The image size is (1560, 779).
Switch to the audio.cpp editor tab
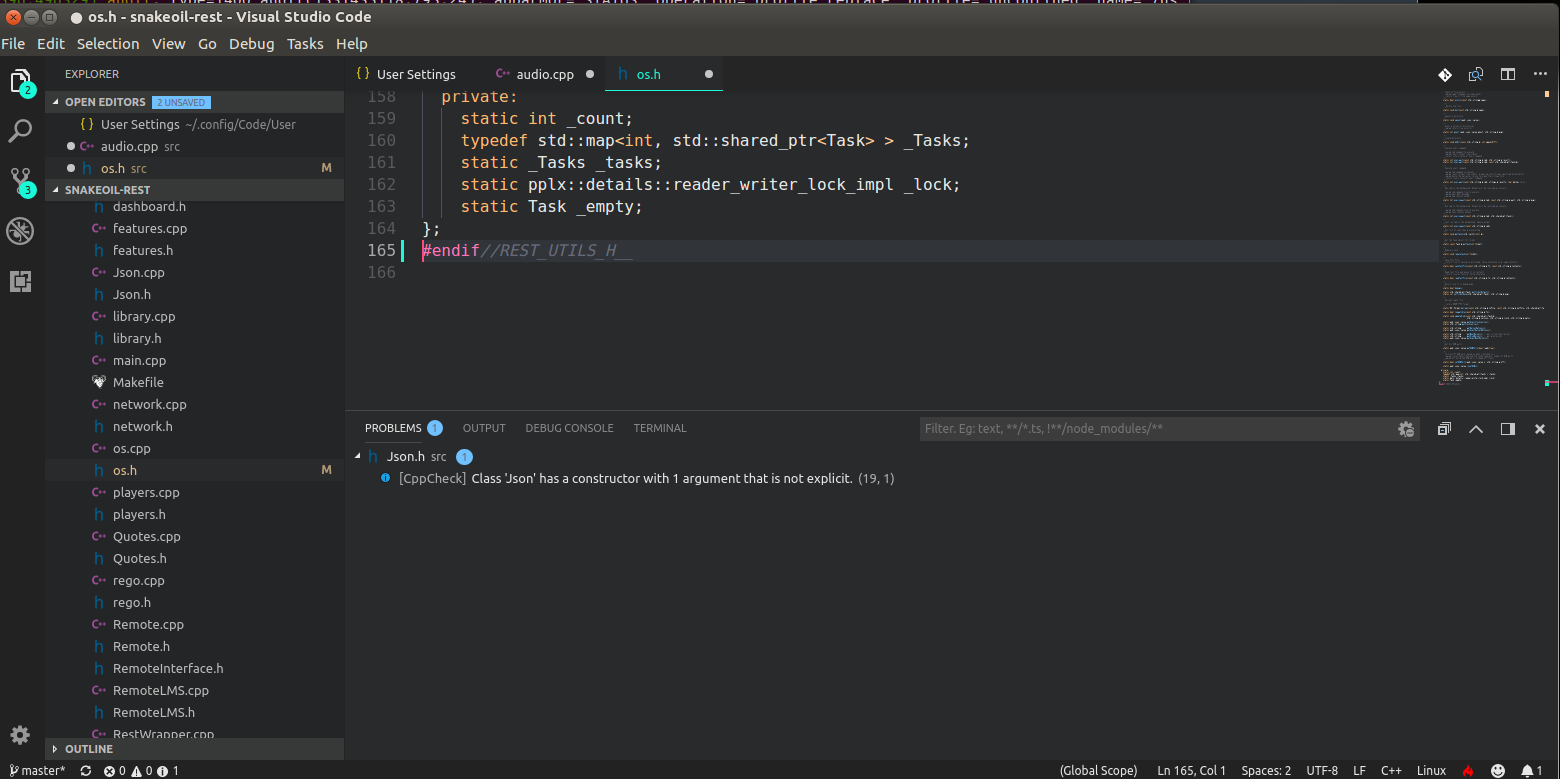[x=544, y=74]
